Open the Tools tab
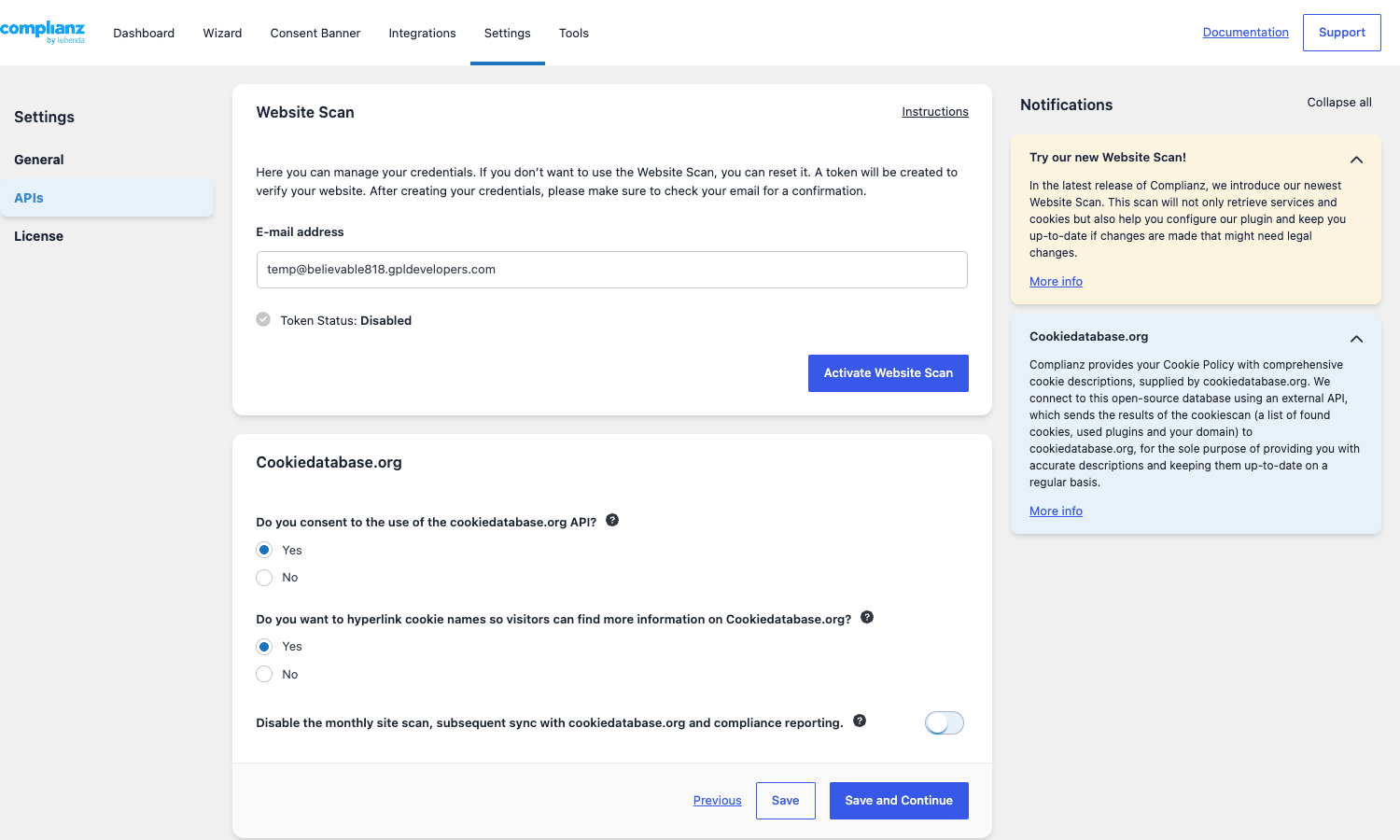This screenshot has height=840, width=1400. (x=574, y=33)
